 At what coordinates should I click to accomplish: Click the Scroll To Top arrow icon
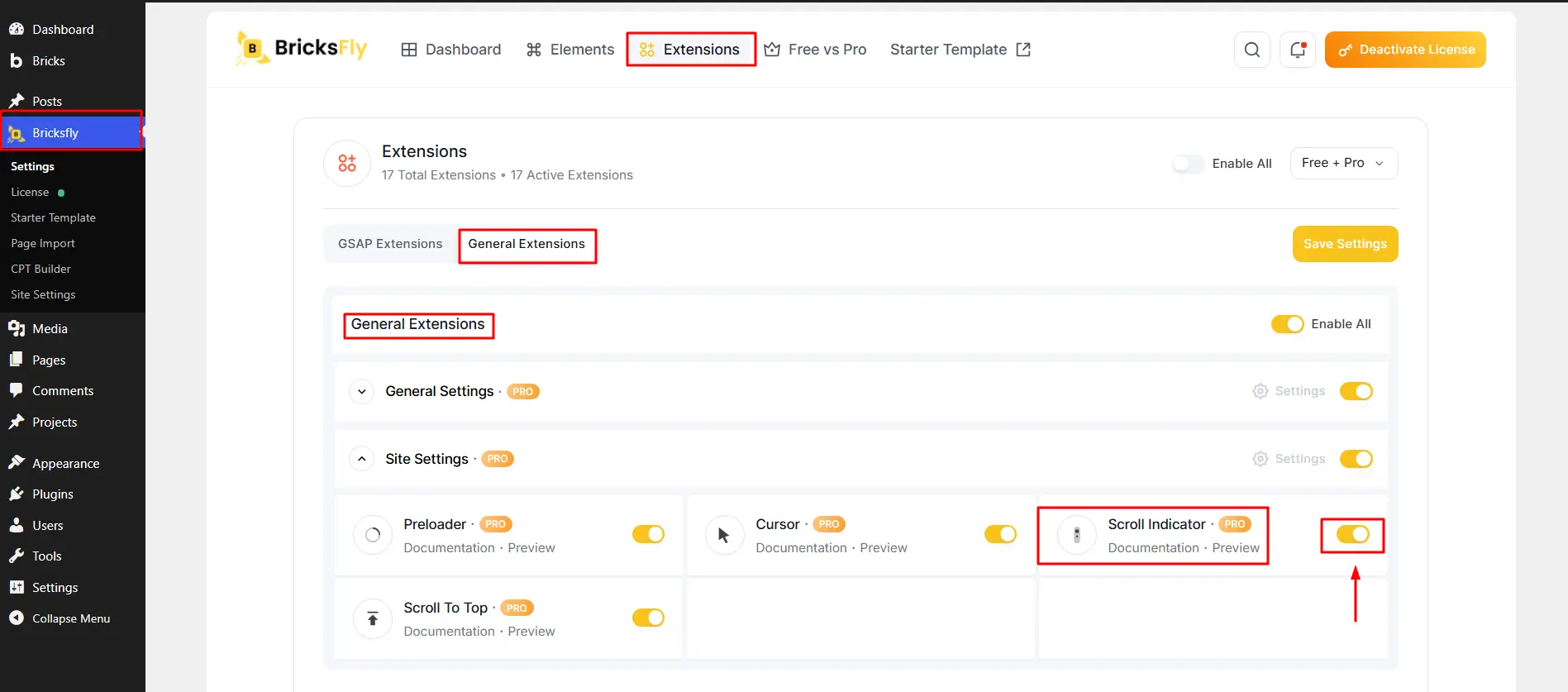point(373,618)
